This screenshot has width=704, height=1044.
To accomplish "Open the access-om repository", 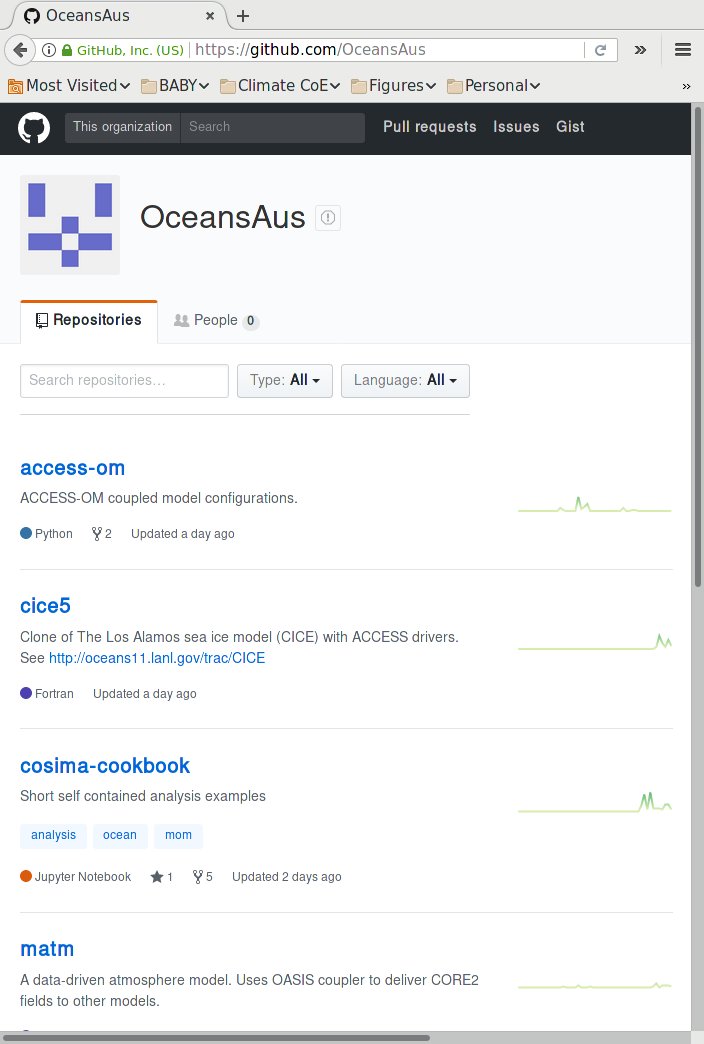I will (73, 468).
